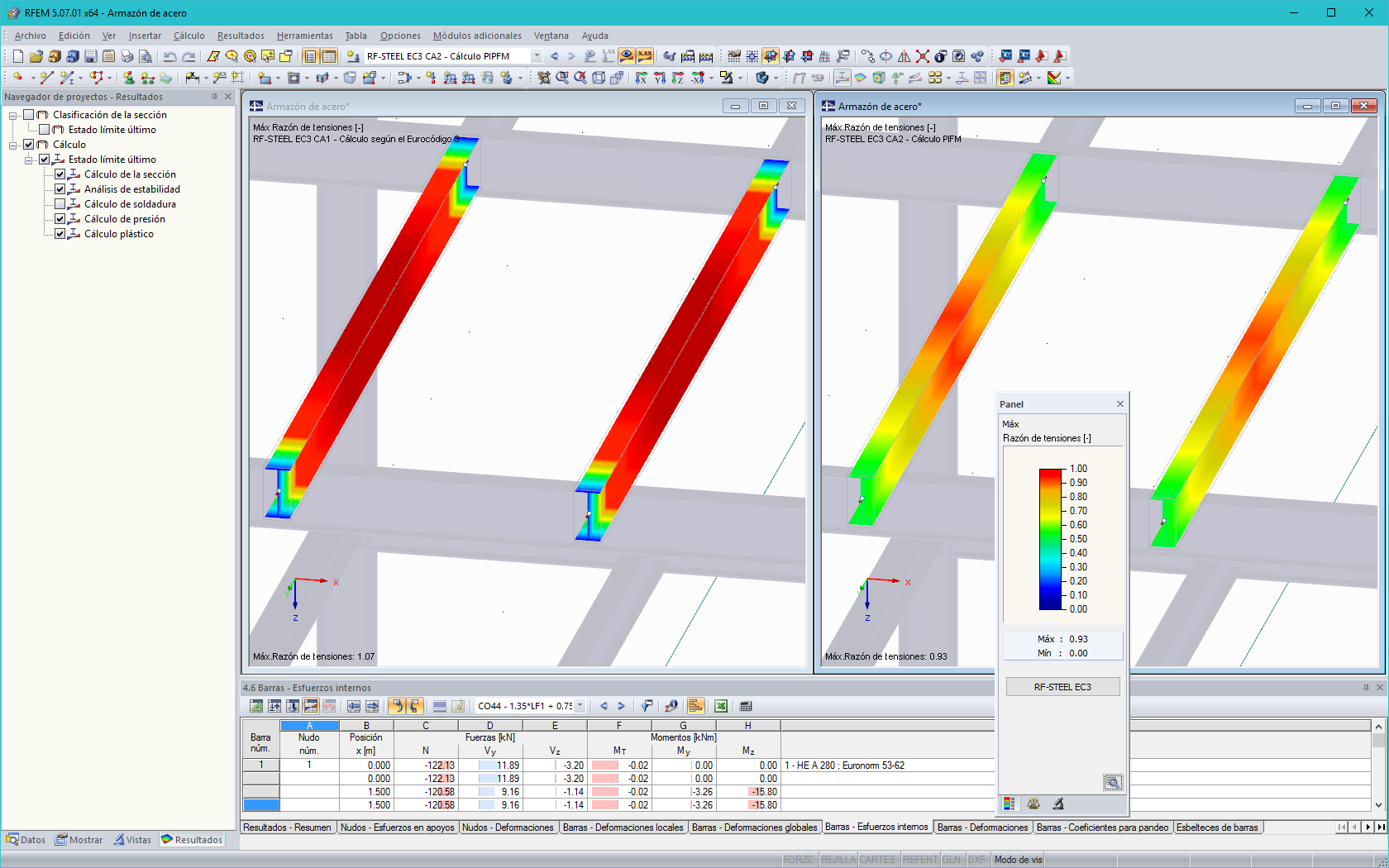Select the Undo icon on the main toolbar

169,55
